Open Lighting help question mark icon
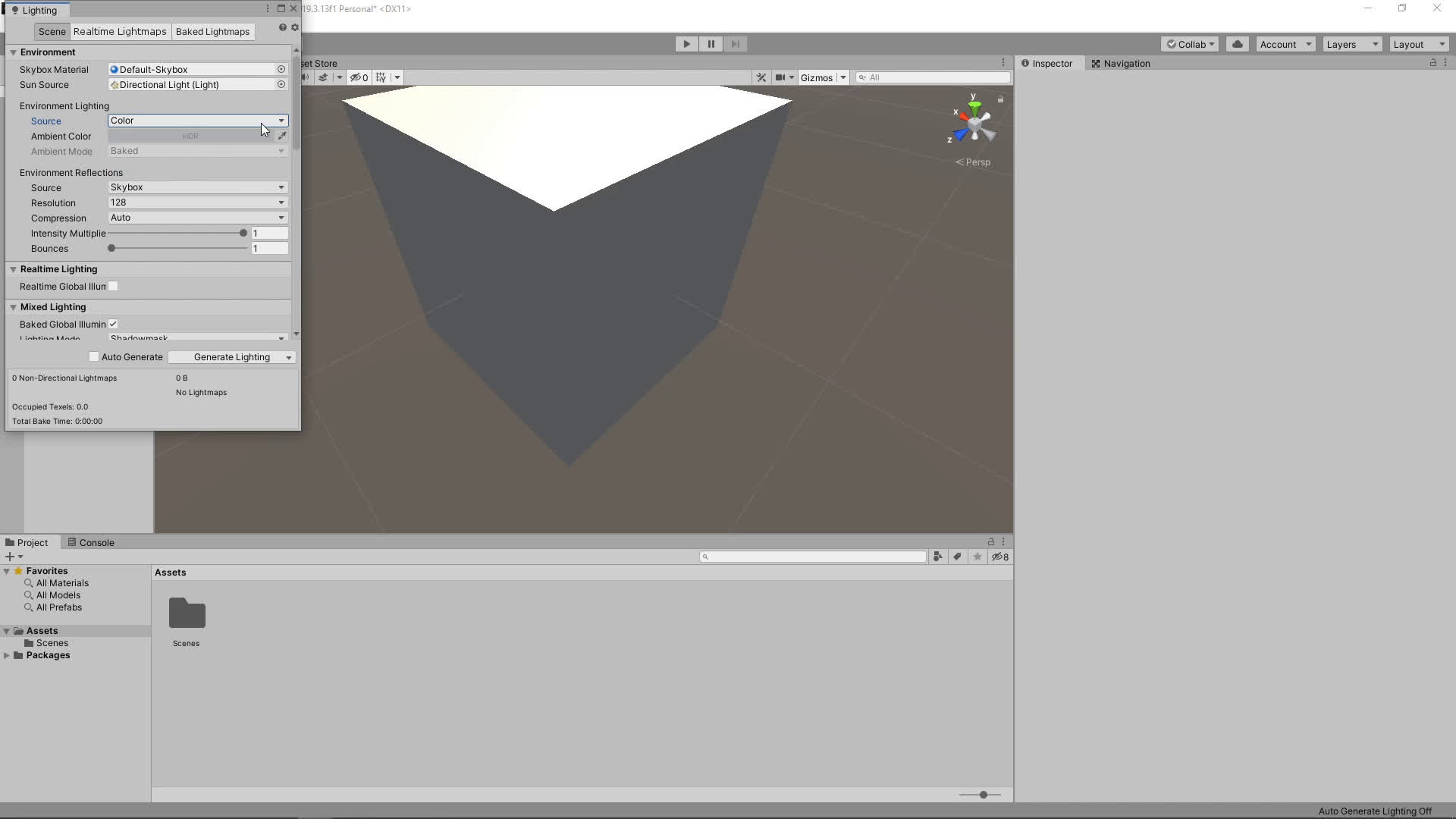The height and width of the screenshot is (819, 1456). pos(282,27)
